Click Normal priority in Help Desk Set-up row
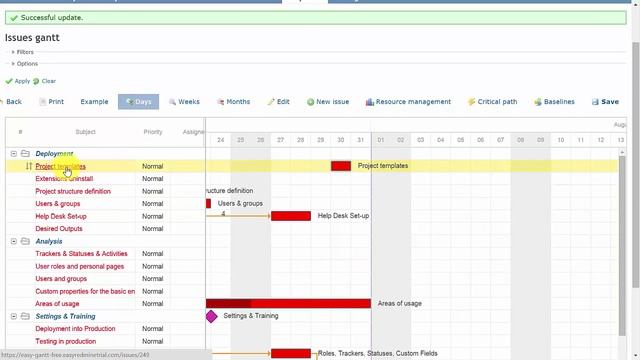 [x=153, y=216]
